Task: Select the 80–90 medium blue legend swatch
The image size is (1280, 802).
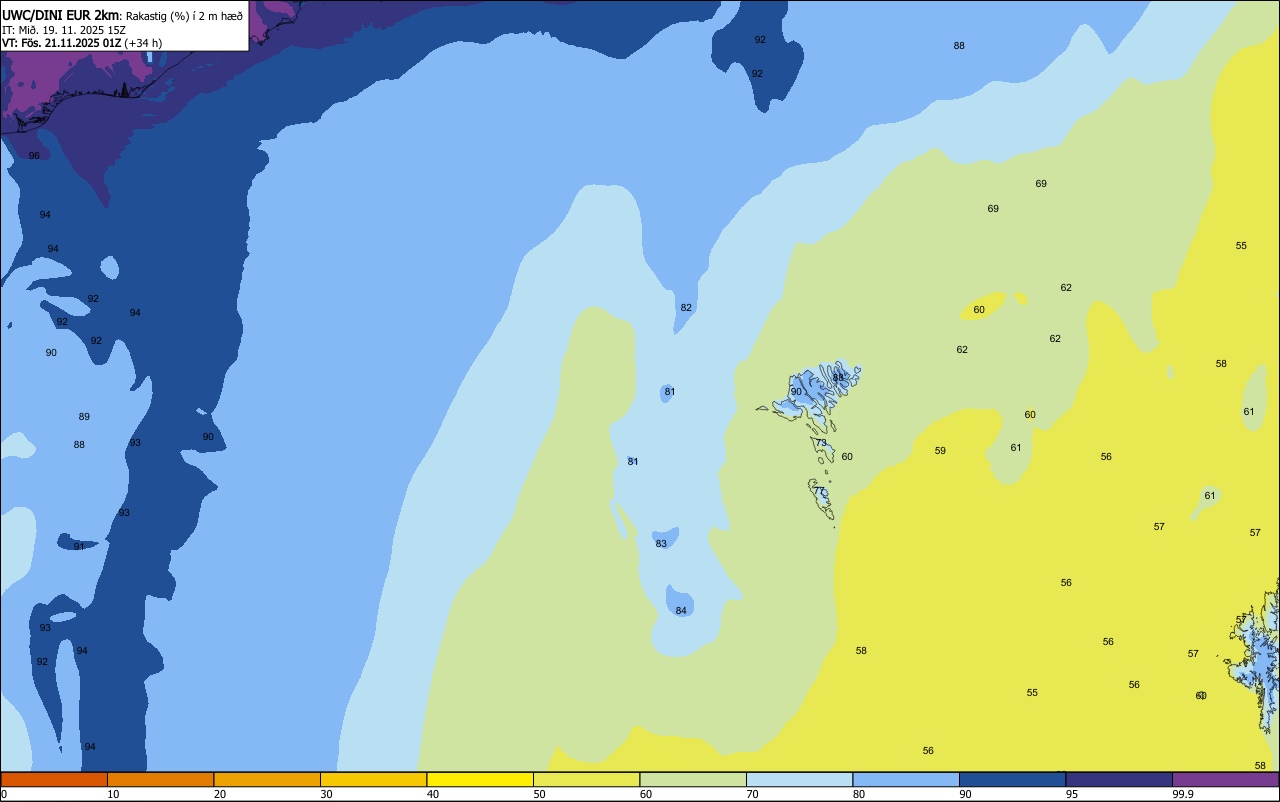Action: [906, 779]
